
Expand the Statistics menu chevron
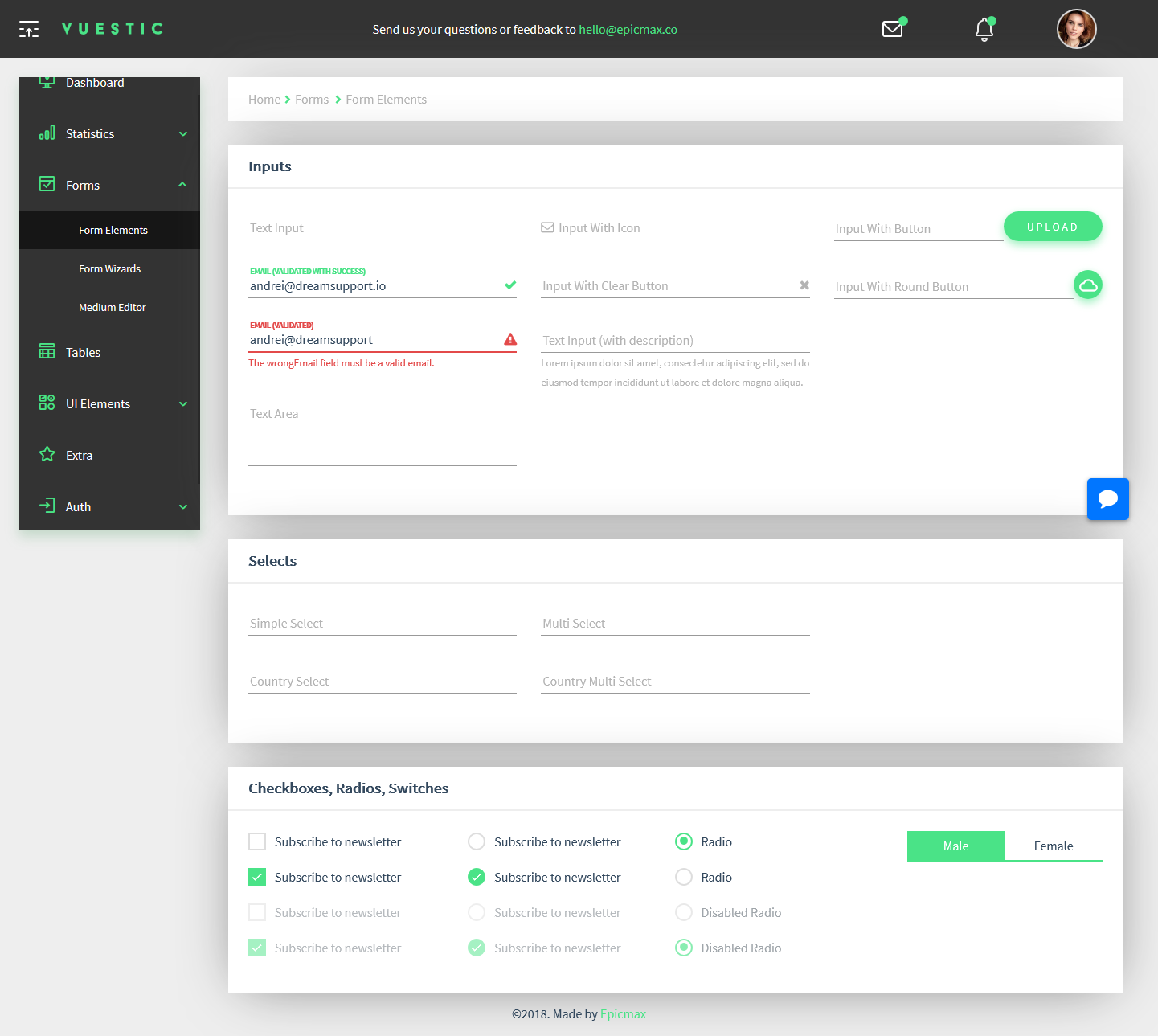pyautogui.click(x=183, y=134)
